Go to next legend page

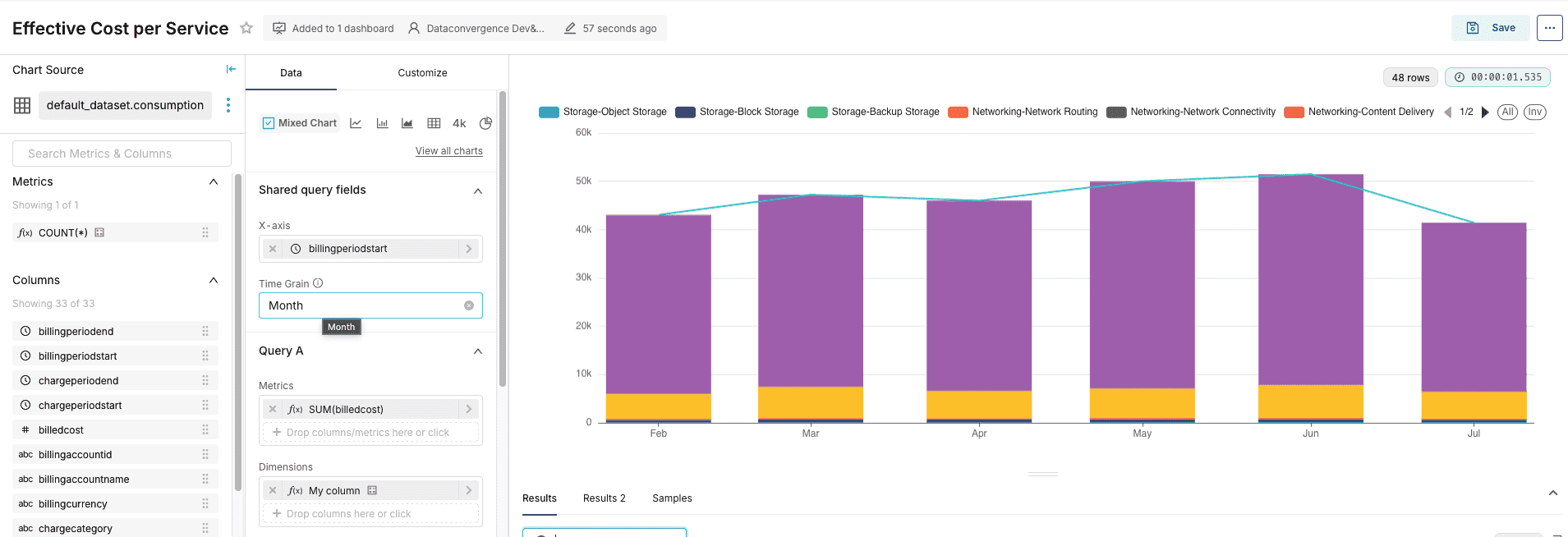pos(1485,112)
